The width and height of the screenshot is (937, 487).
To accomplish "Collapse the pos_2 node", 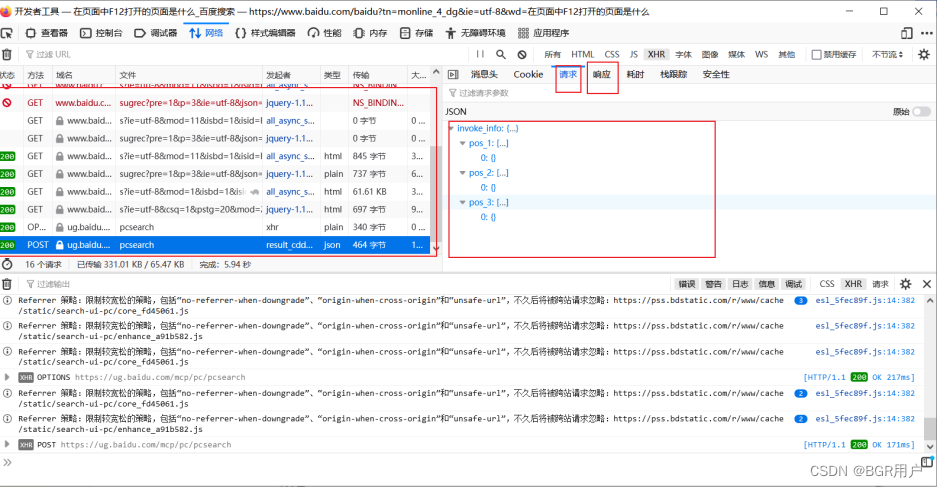I will click(462, 173).
